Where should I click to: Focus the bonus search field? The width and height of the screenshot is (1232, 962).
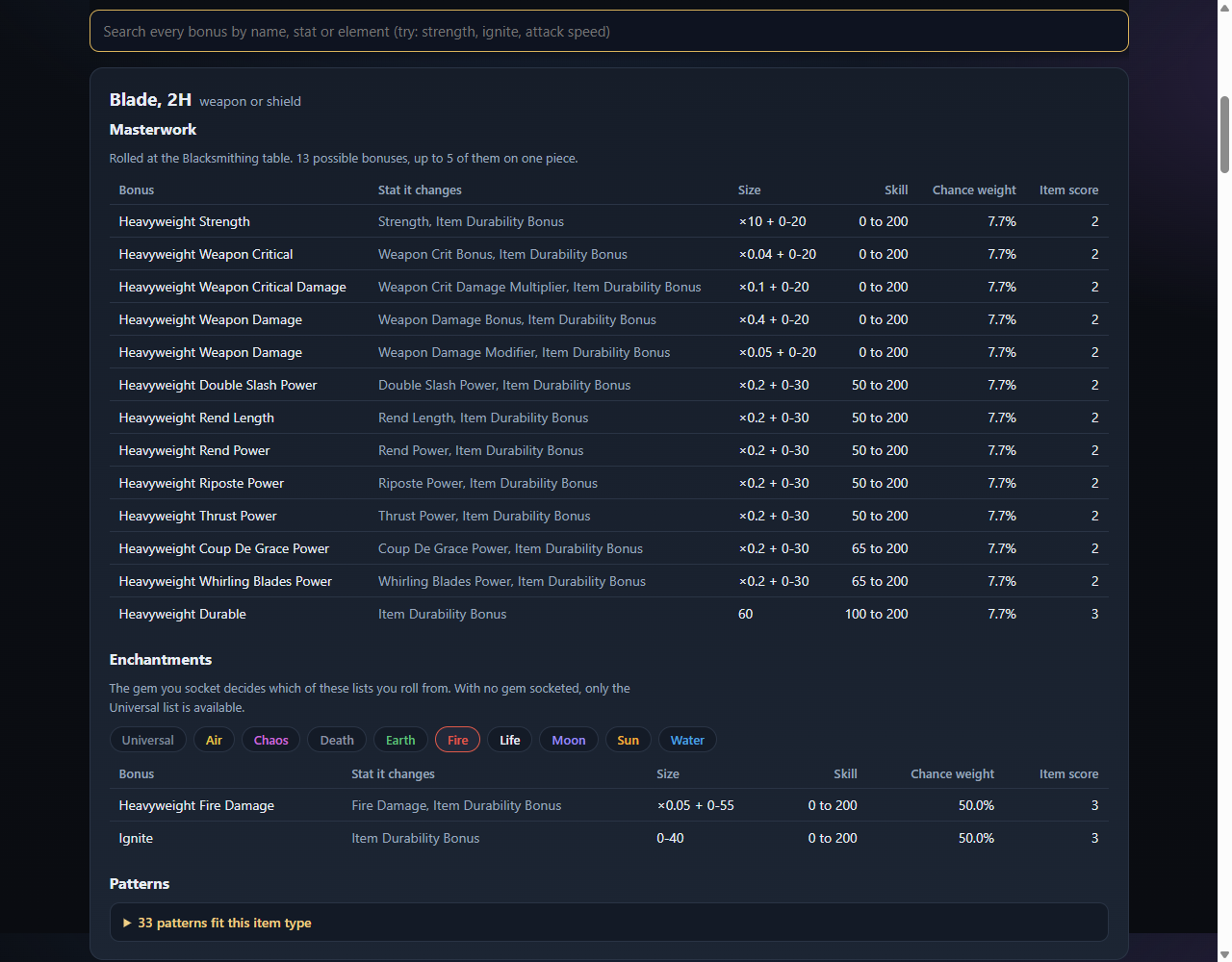608,31
